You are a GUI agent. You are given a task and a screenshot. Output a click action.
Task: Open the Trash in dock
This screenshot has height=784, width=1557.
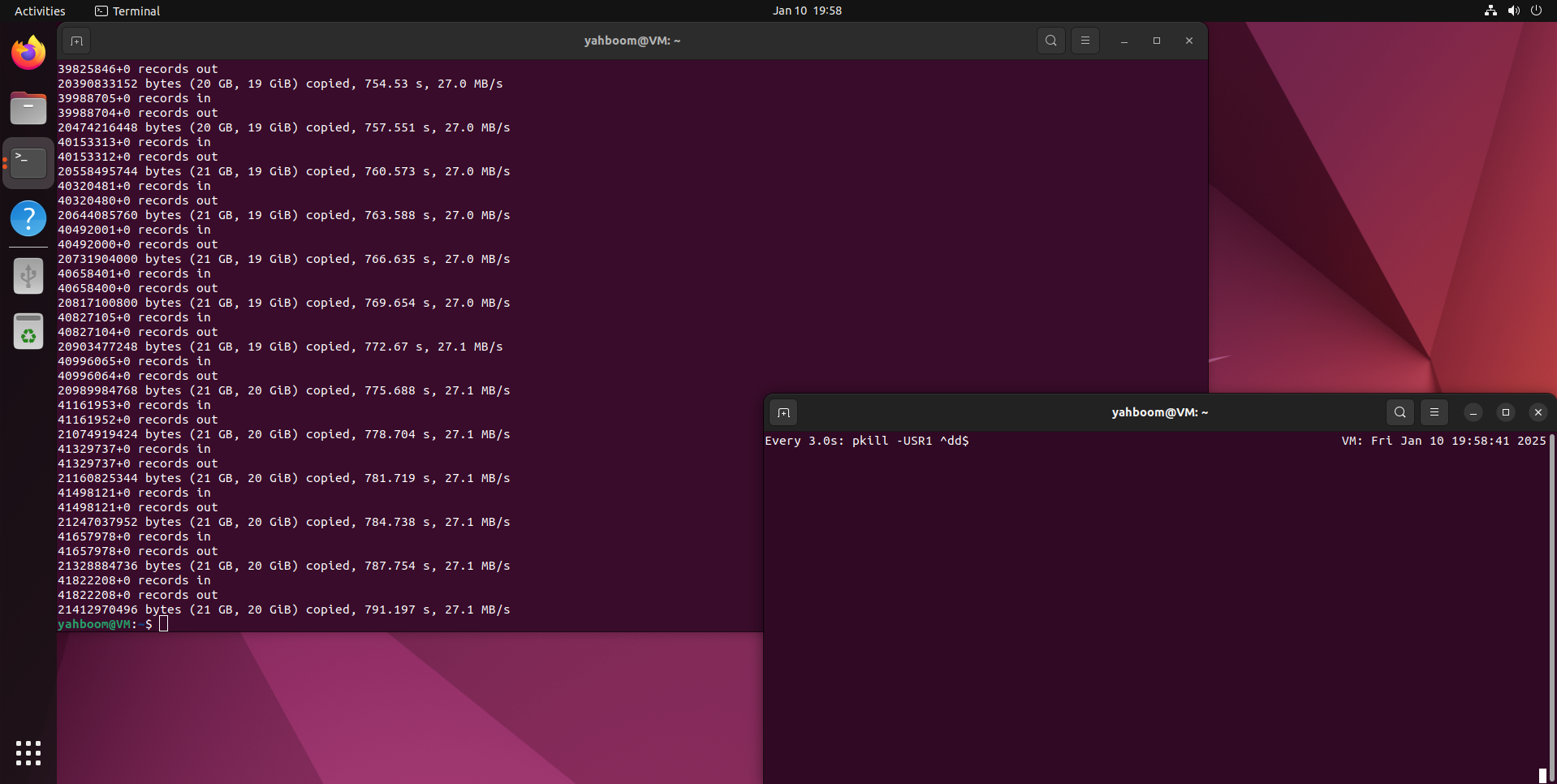(28, 332)
